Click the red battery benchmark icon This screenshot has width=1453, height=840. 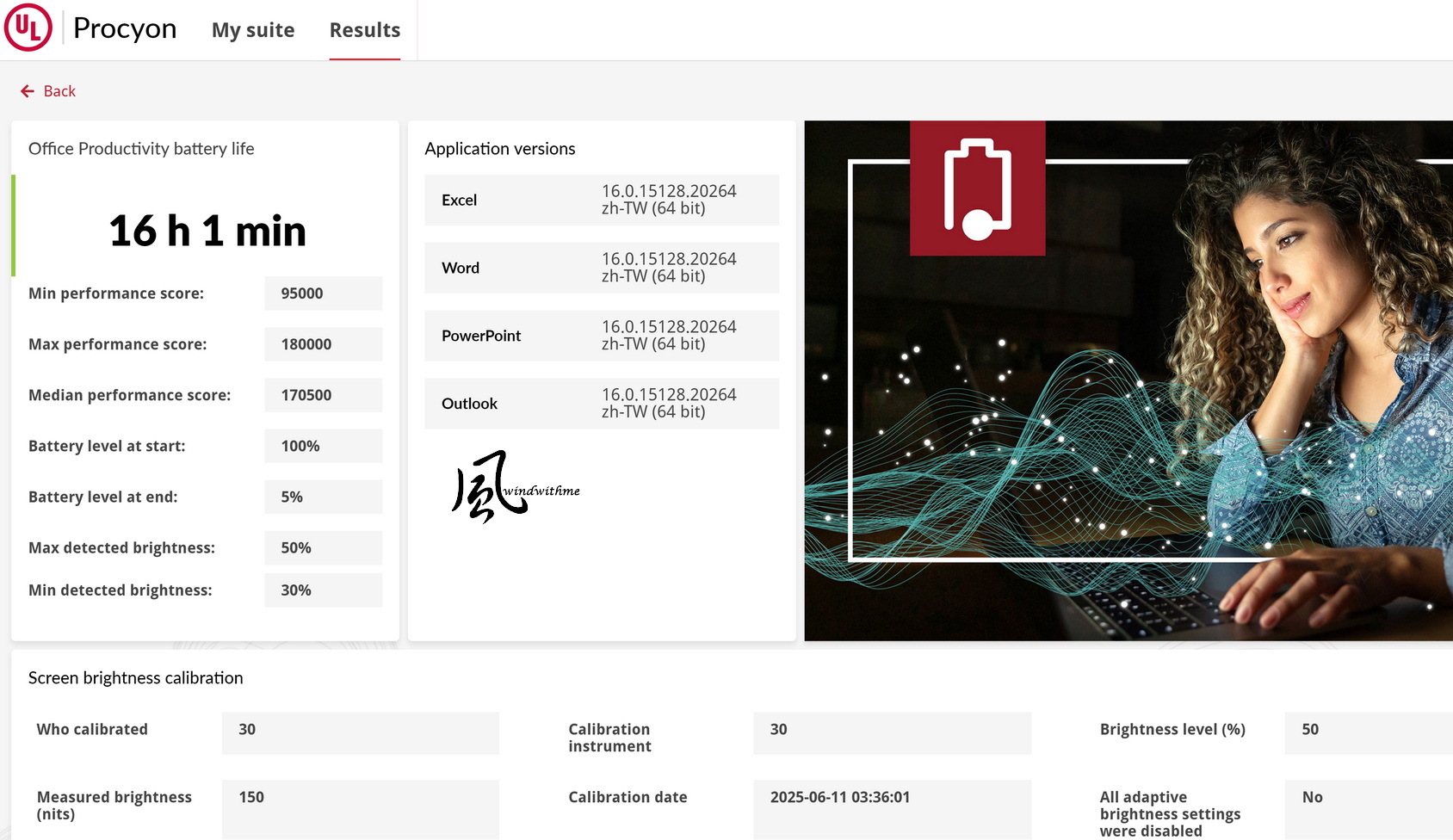point(978,188)
